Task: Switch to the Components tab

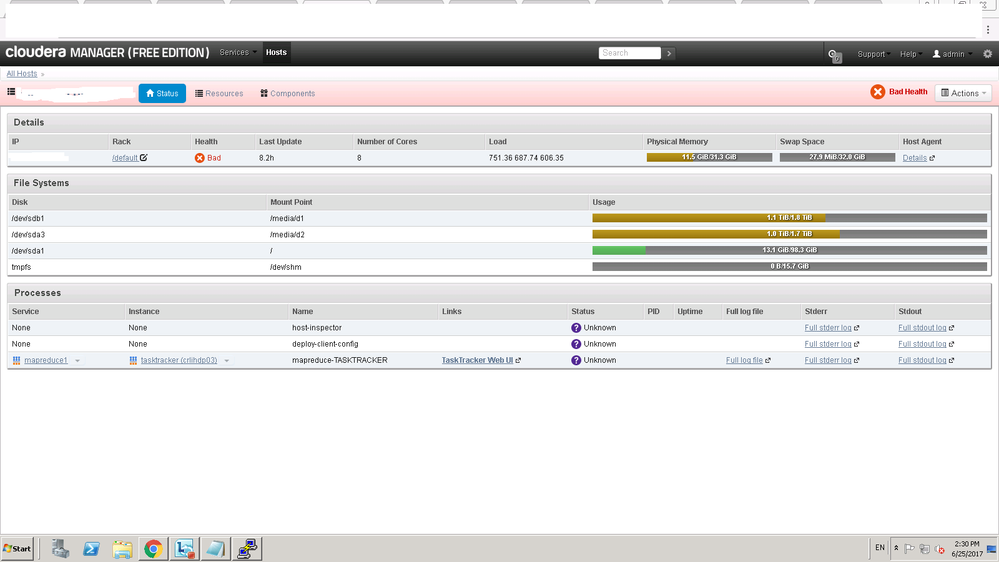Action: pyautogui.click(x=287, y=93)
